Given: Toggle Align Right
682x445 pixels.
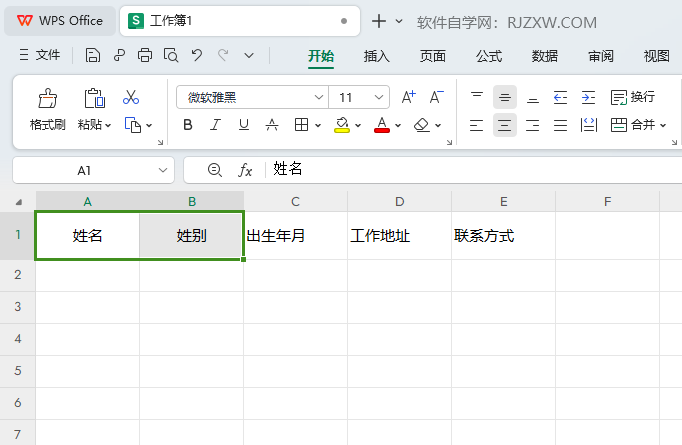Looking at the screenshot, I should (532, 125).
